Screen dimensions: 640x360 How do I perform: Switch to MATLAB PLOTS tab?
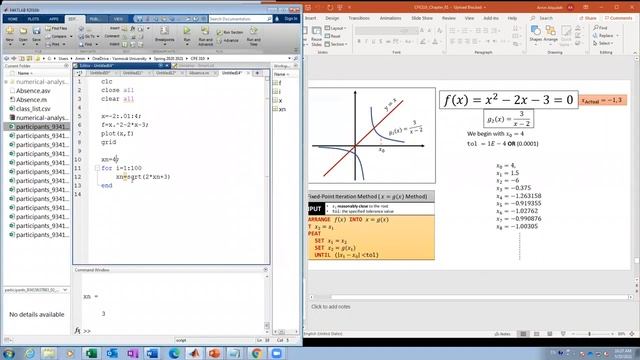[x=33, y=19]
